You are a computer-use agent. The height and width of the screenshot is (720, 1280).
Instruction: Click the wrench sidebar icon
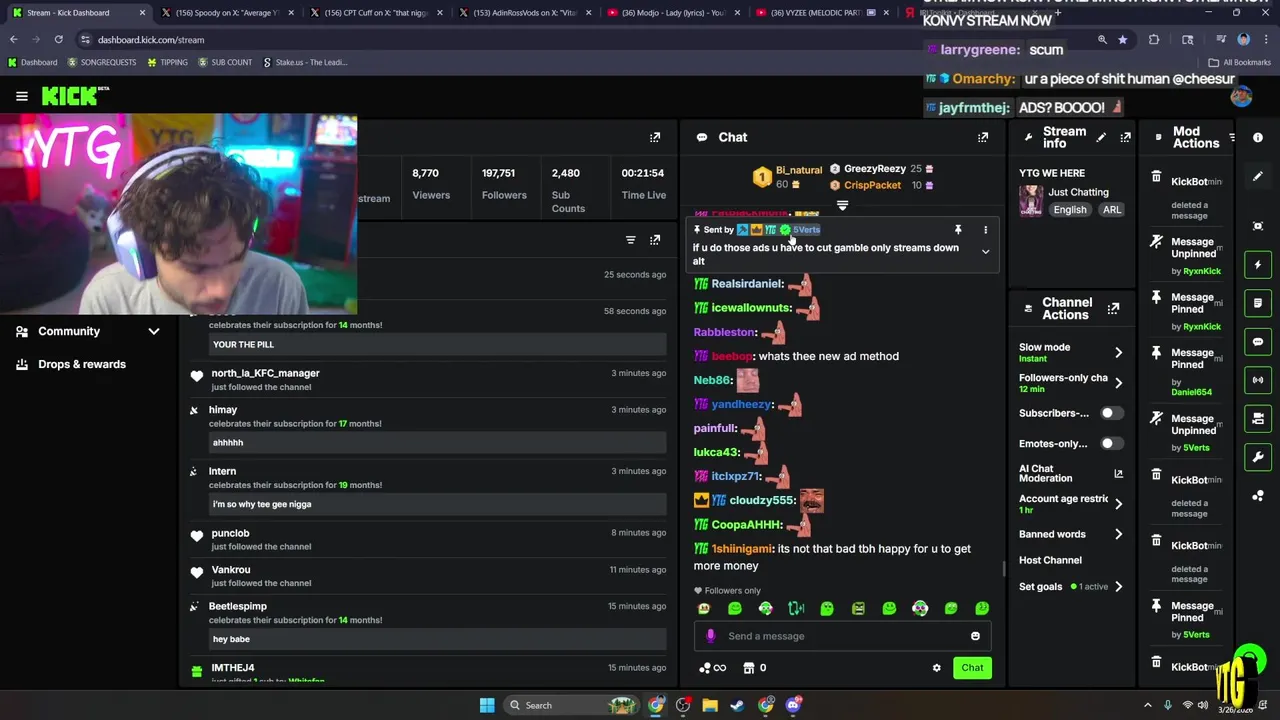(x=1258, y=457)
